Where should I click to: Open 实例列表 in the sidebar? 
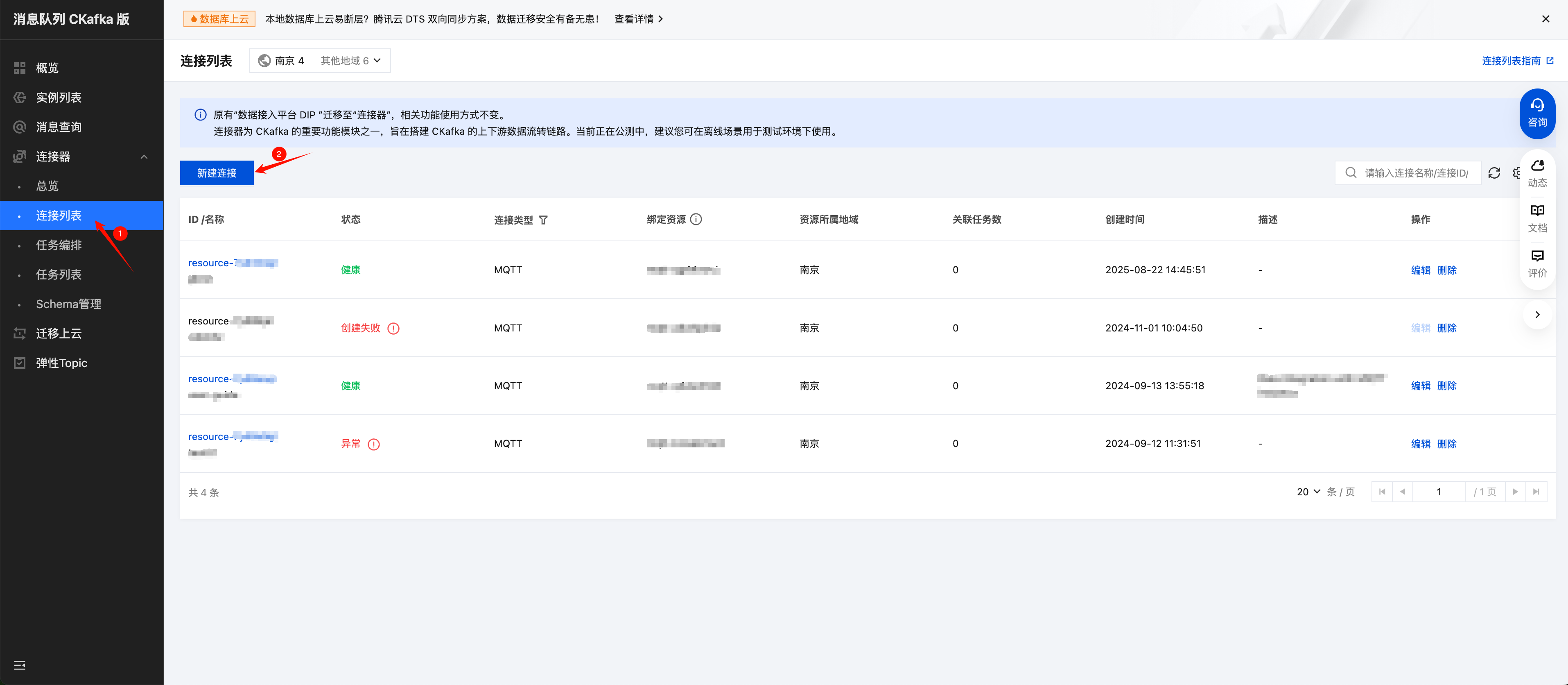coord(59,98)
